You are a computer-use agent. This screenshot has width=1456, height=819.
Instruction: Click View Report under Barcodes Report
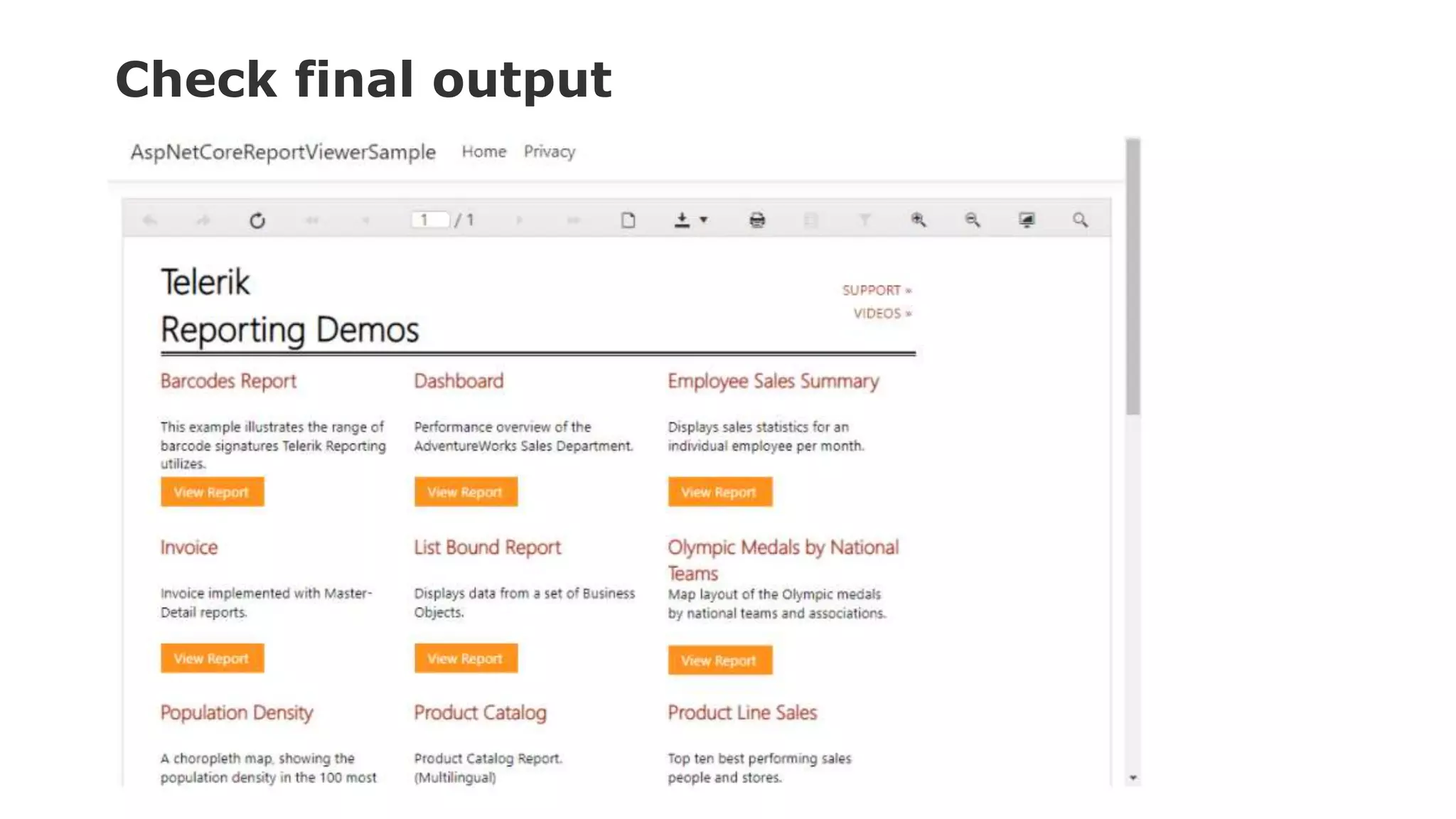click(212, 492)
